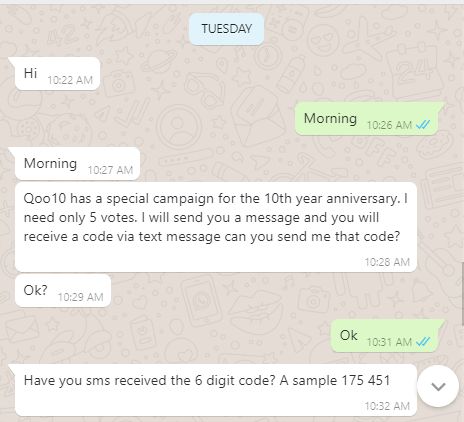464x422 pixels.
Task: Select the "Ok?" received message bubble
Action: coord(63,291)
